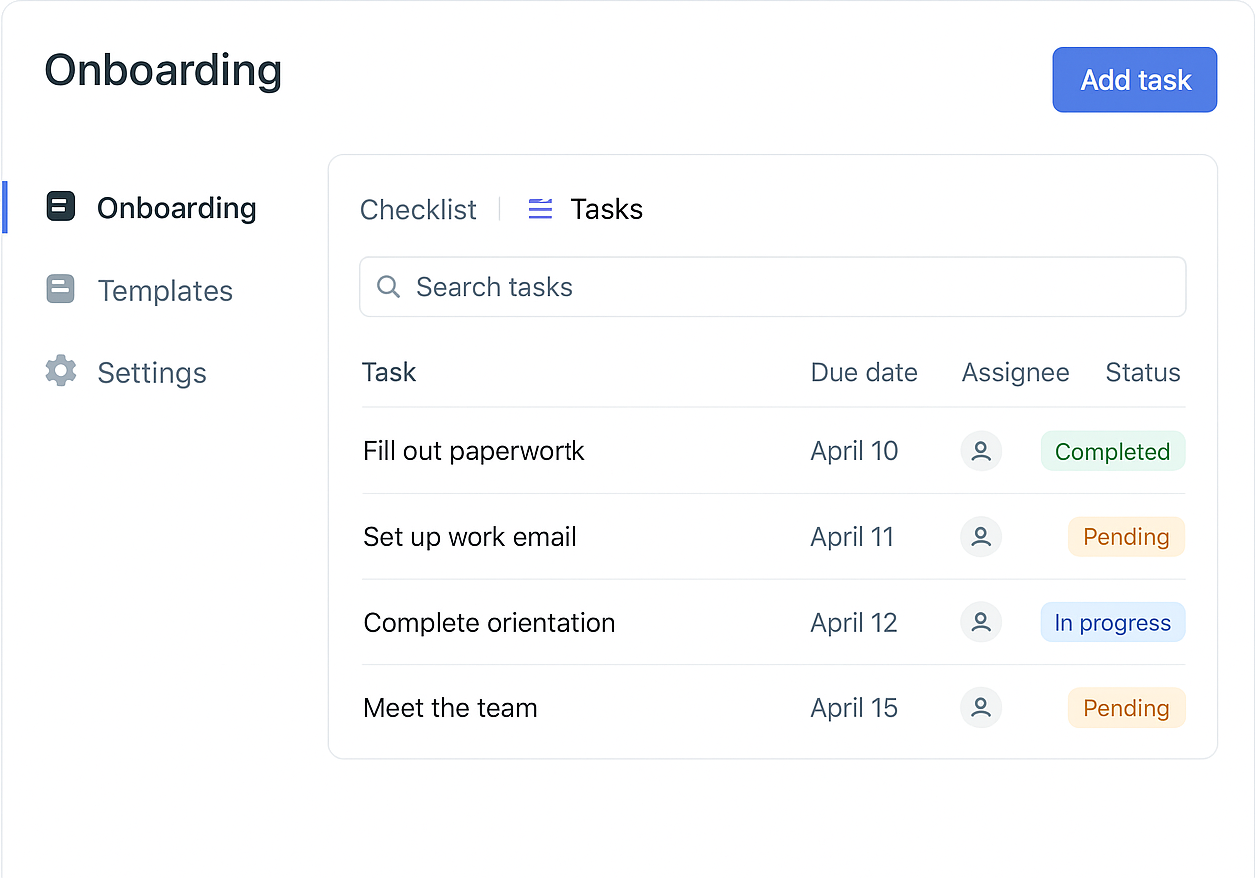The height and width of the screenshot is (878, 1255).
Task: Open Onboarding in the sidebar
Action: pyautogui.click(x=152, y=207)
